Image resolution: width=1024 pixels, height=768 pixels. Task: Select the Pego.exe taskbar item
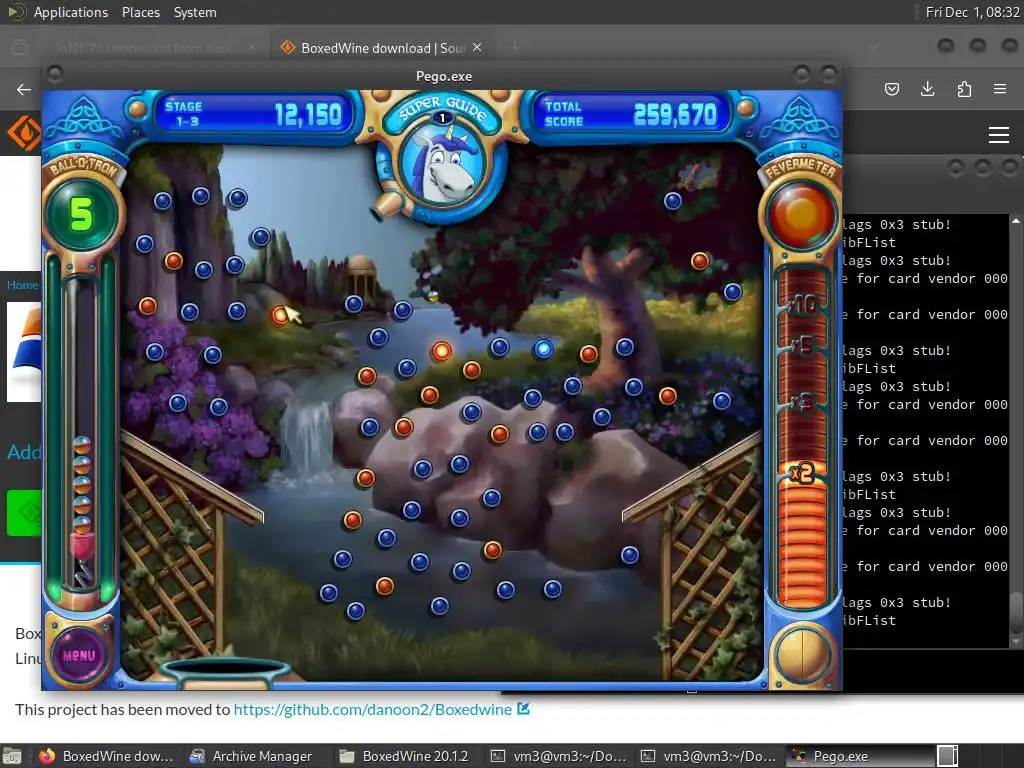tap(859, 756)
